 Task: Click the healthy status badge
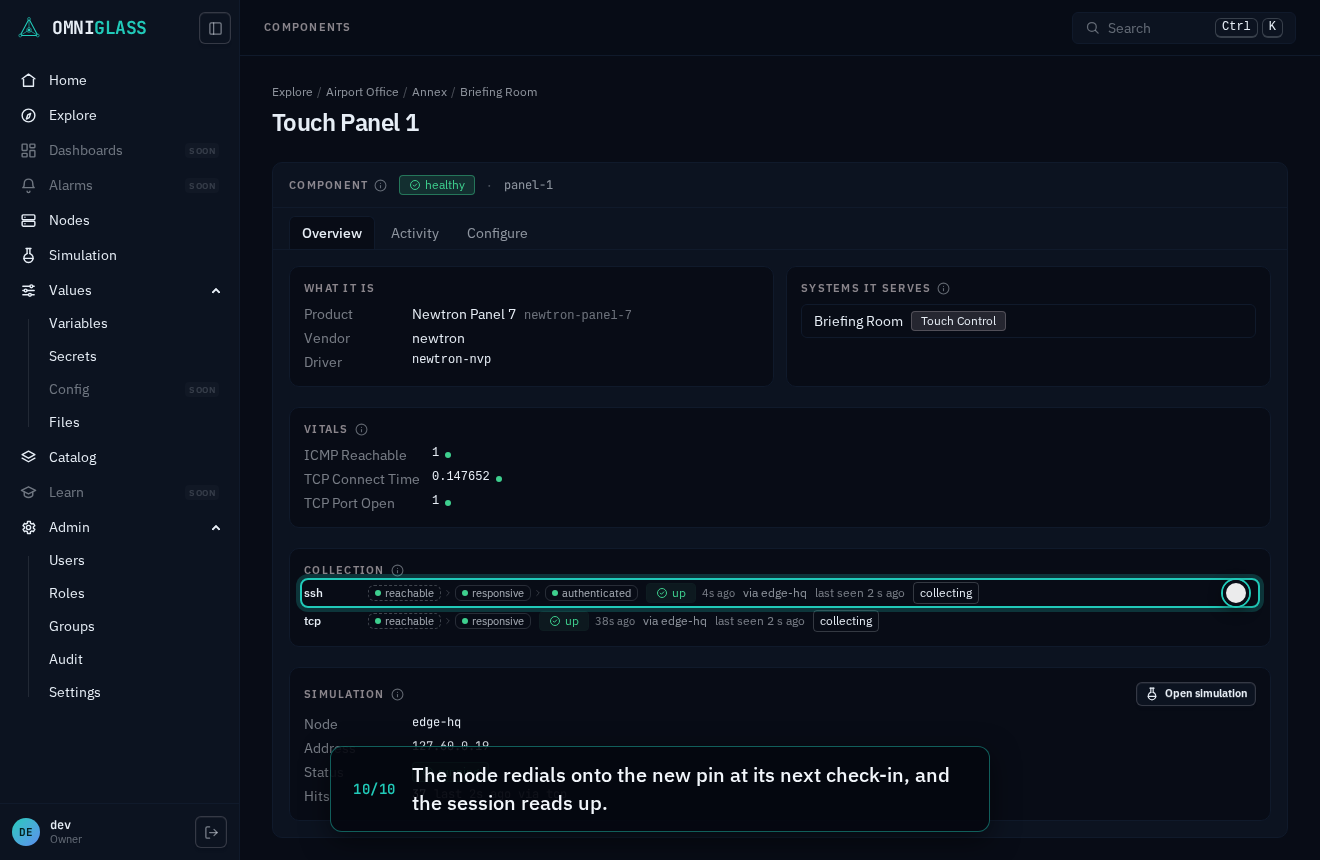click(437, 185)
